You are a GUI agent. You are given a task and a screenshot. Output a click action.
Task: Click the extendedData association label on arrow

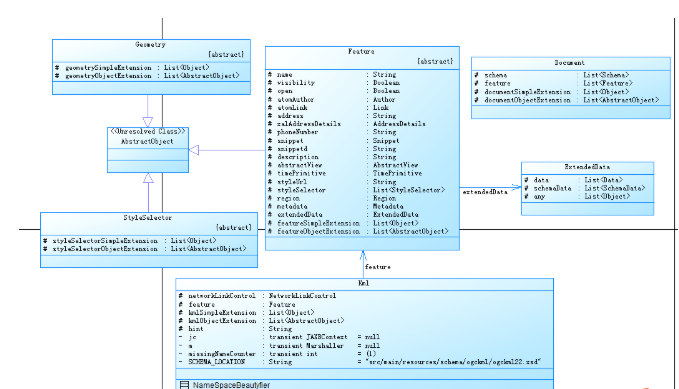(x=485, y=192)
